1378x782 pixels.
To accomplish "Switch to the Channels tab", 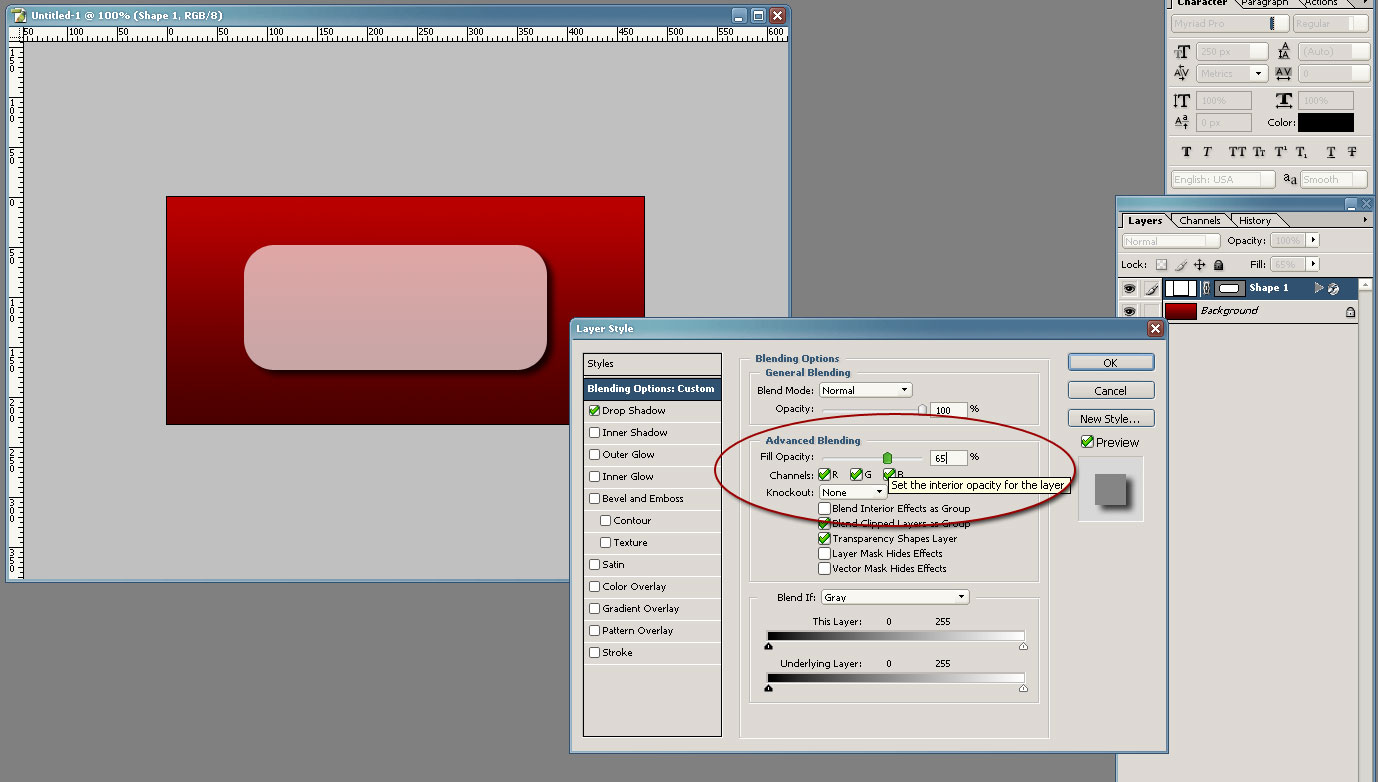I will click(x=1198, y=220).
